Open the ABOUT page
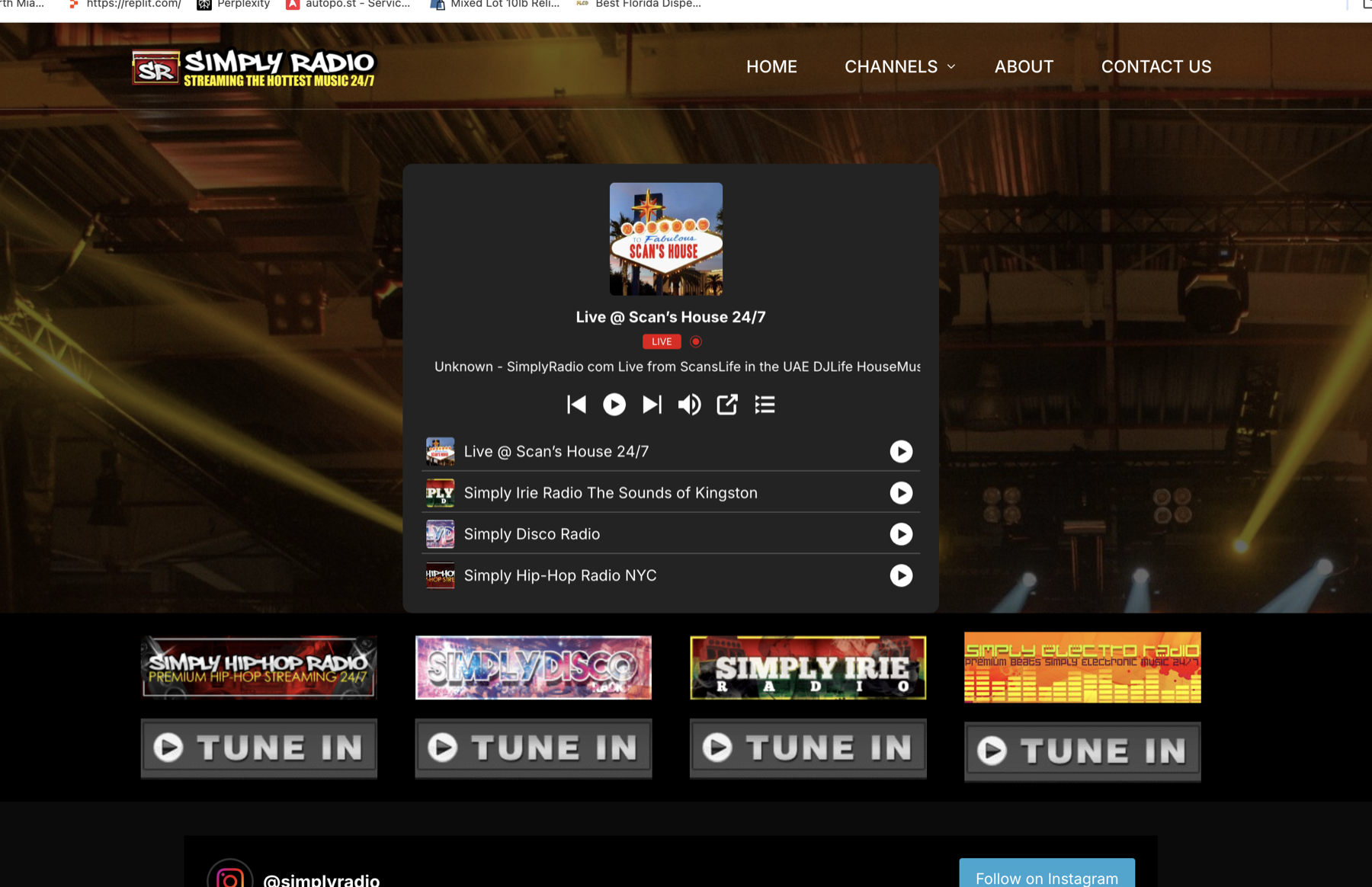Viewport: 1372px width, 887px height. 1024,67
